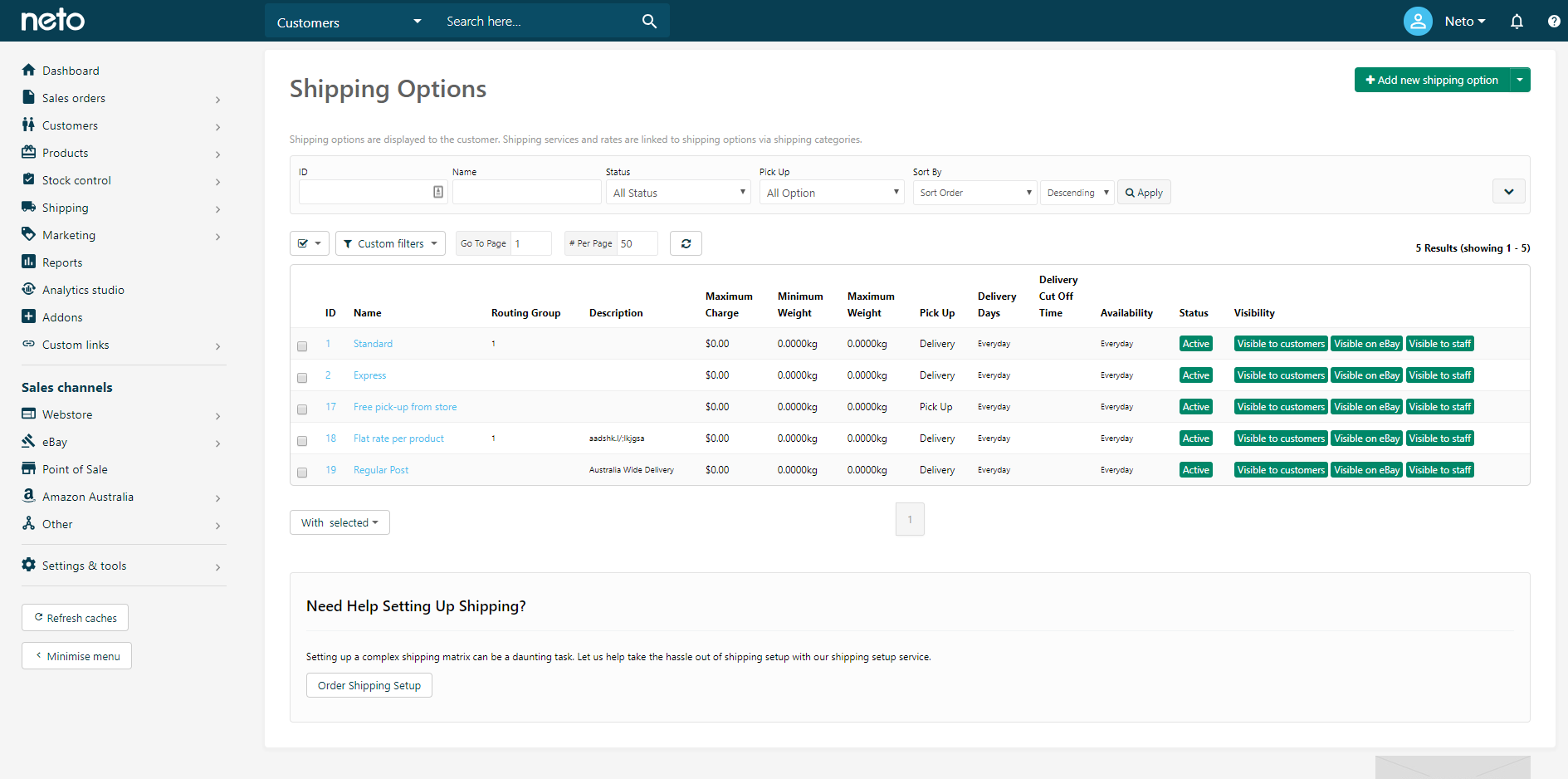Screen dimensions: 1568x779
Task: Open the notifications bell
Action: pyautogui.click(x=1517, y=22)
